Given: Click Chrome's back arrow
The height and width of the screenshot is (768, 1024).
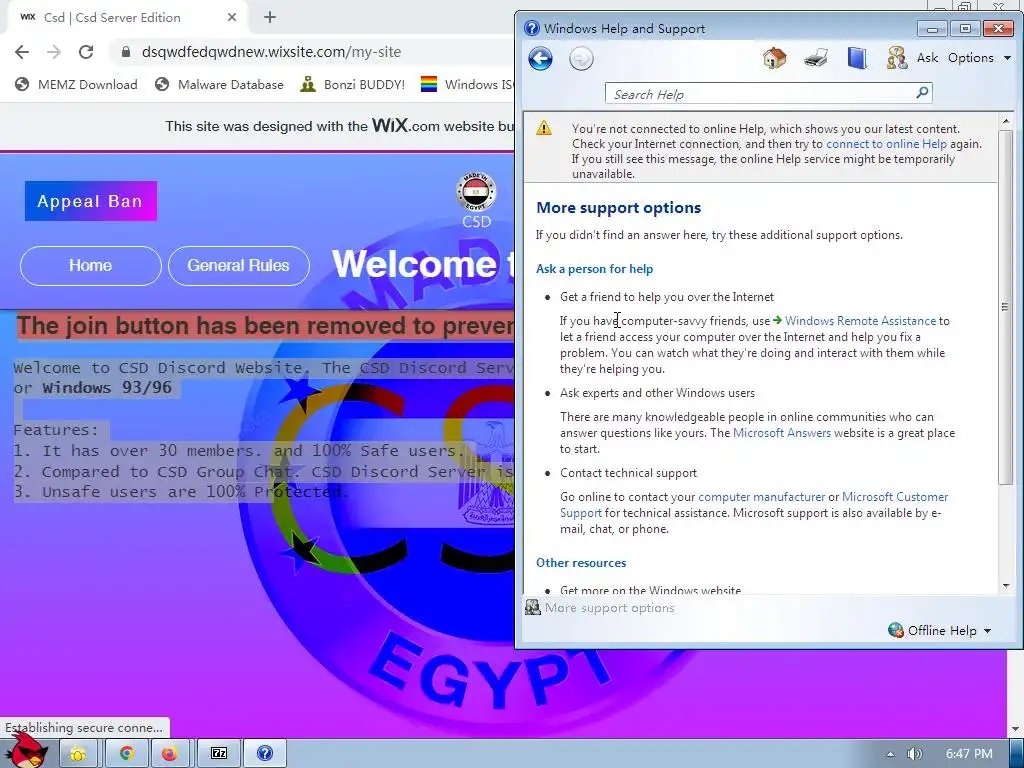Looking at the screenshot, I should 22,52.
